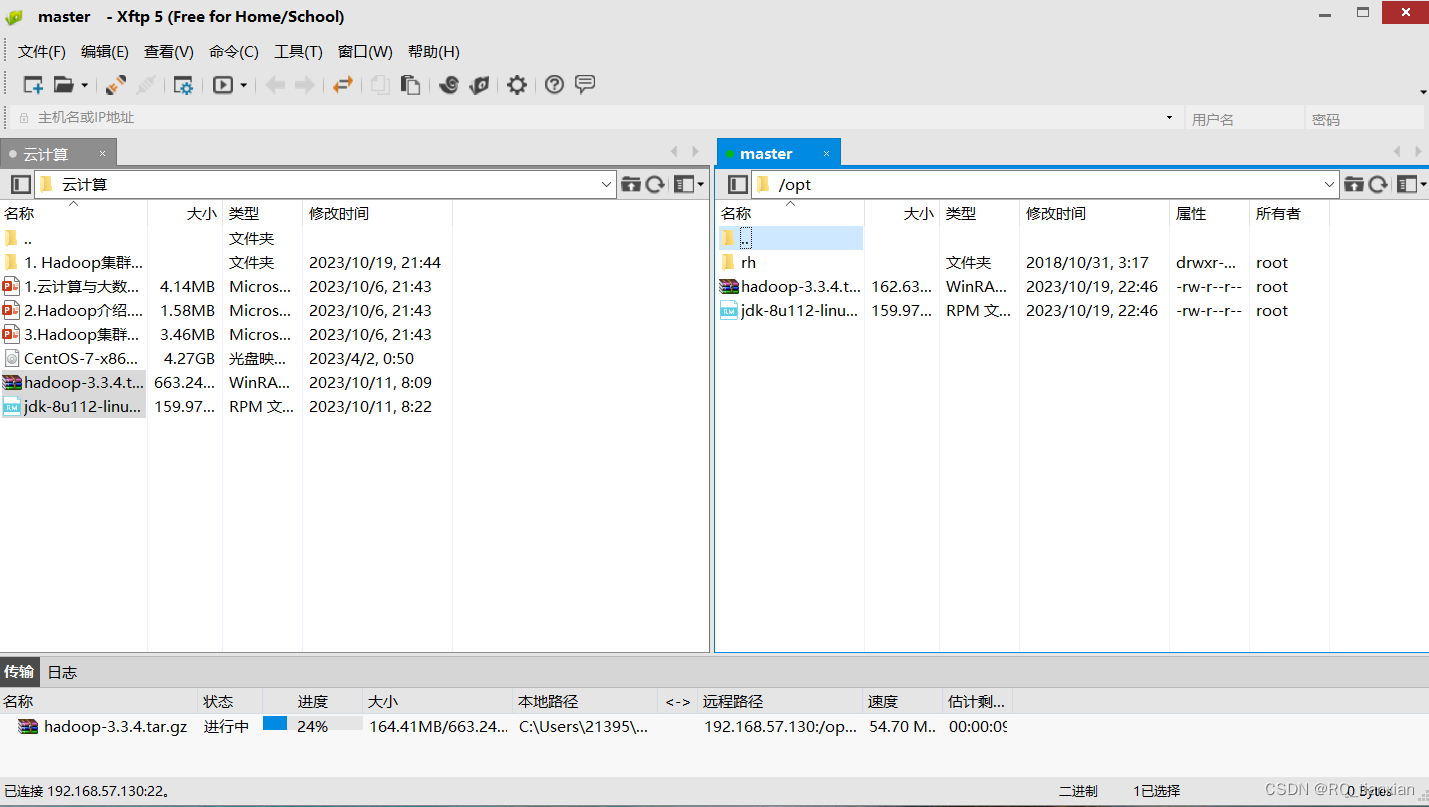Select the remote parent folder '..' entry
1429x807 pixels.
coord(790,239)
